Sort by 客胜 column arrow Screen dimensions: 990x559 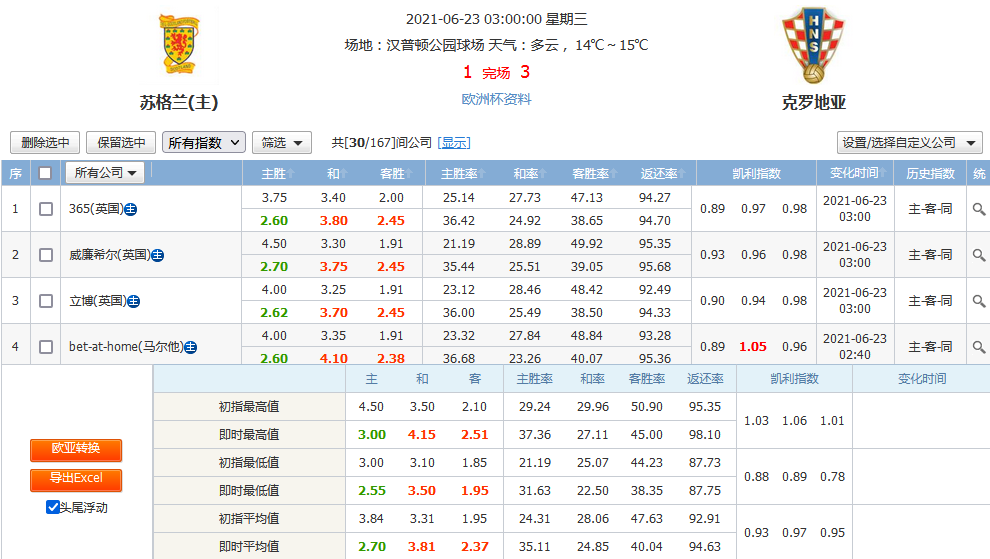[409, 174]
